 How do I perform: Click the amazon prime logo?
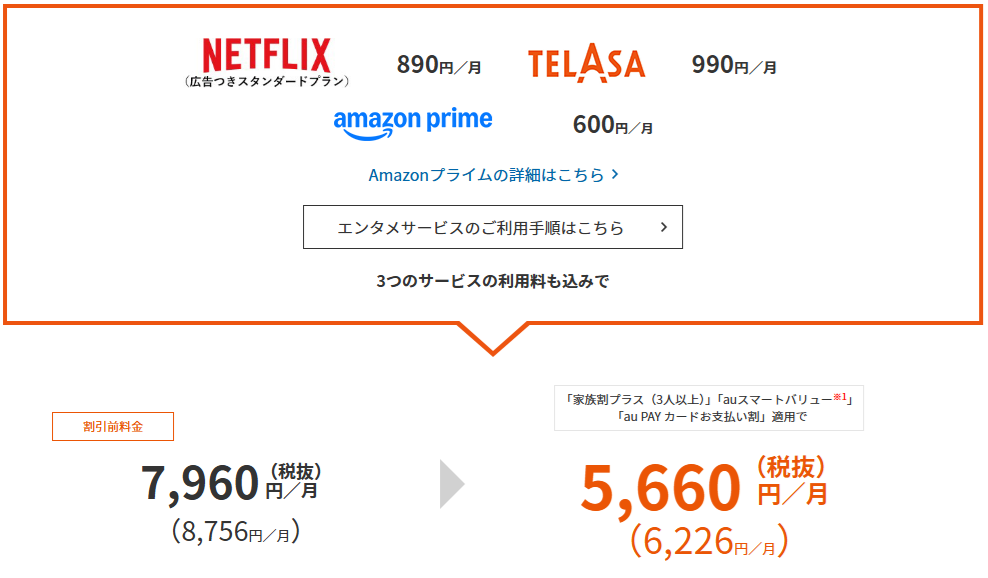point(413,124)
